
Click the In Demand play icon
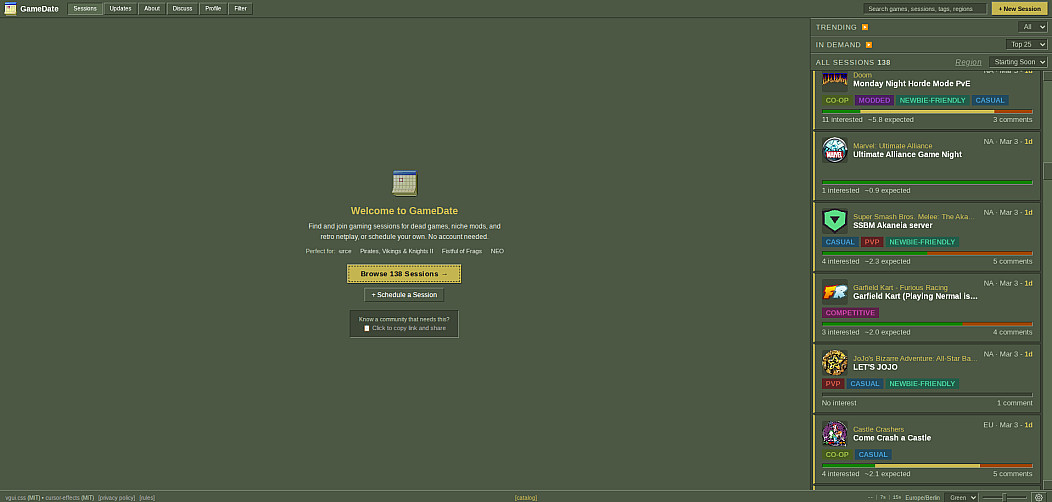pos(869,45)
